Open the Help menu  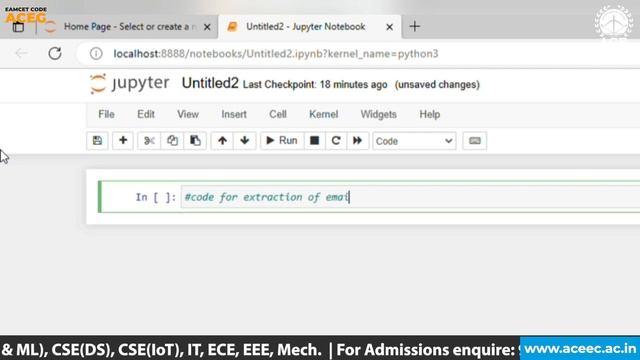[x=430, y=114]
